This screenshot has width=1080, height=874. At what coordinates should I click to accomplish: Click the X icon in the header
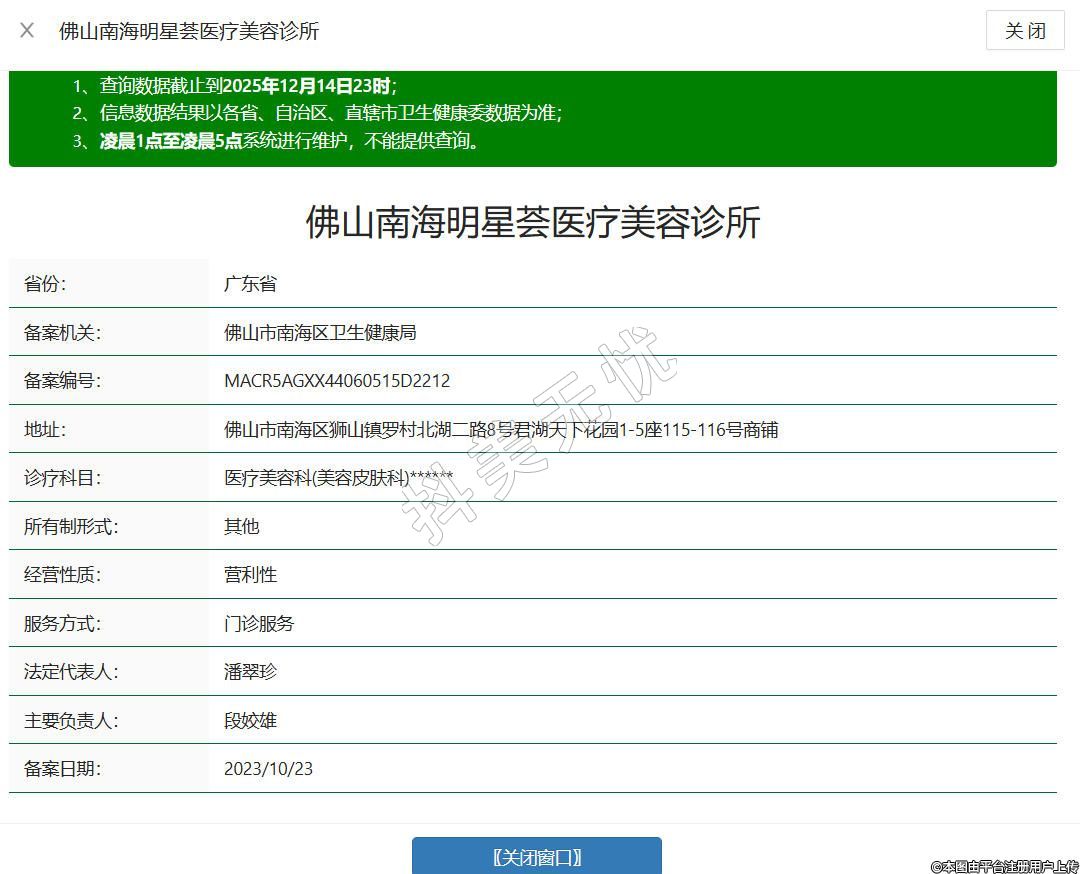click(27, 30)
